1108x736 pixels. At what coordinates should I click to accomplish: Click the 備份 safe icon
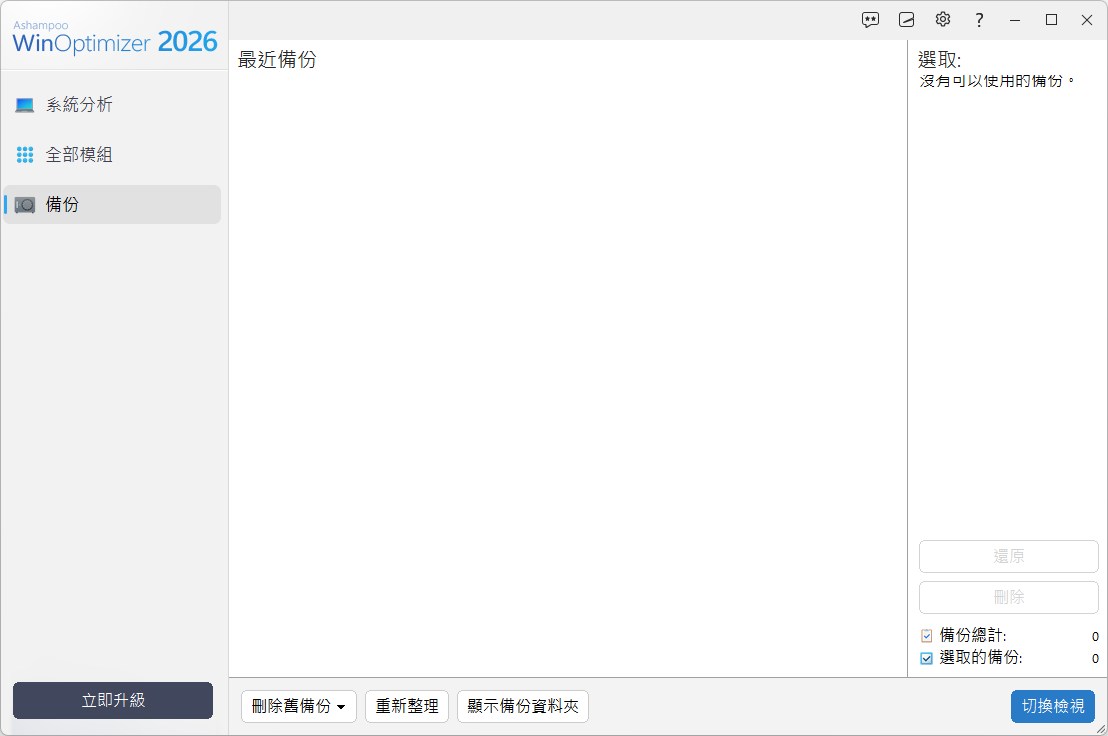(25, 205)
